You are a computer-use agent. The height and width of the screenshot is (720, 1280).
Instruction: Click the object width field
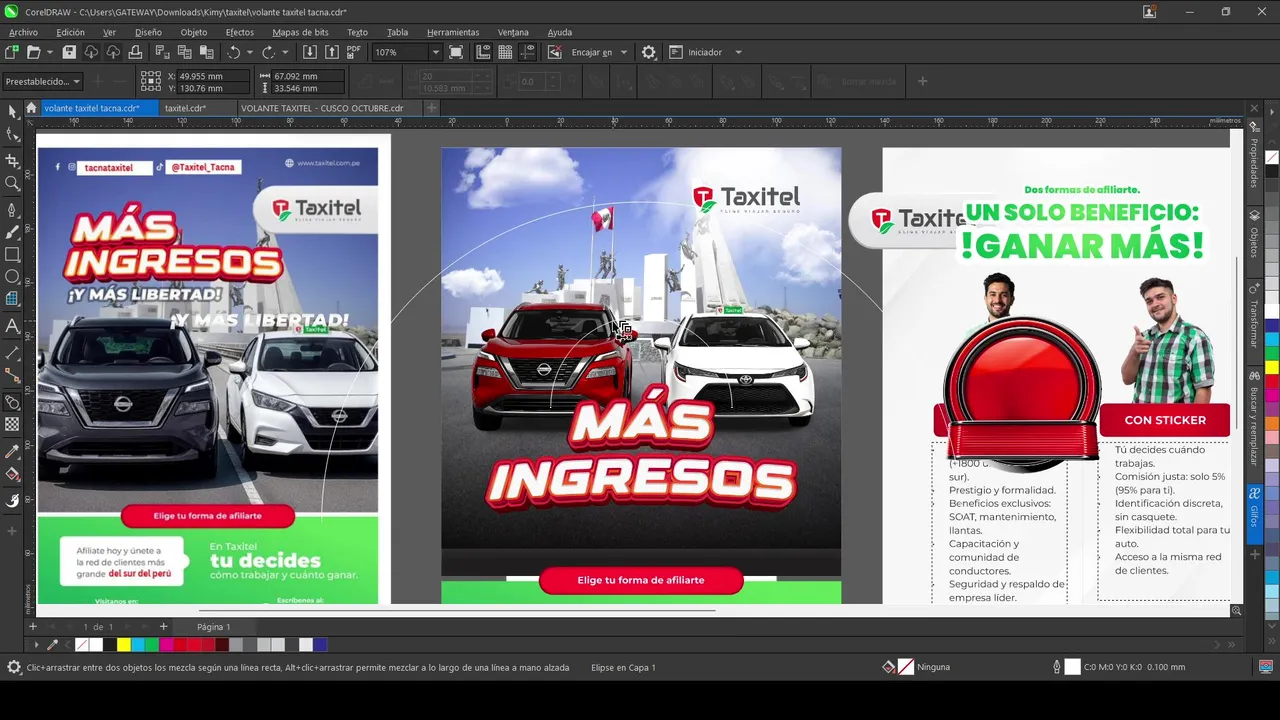[308, 76]
